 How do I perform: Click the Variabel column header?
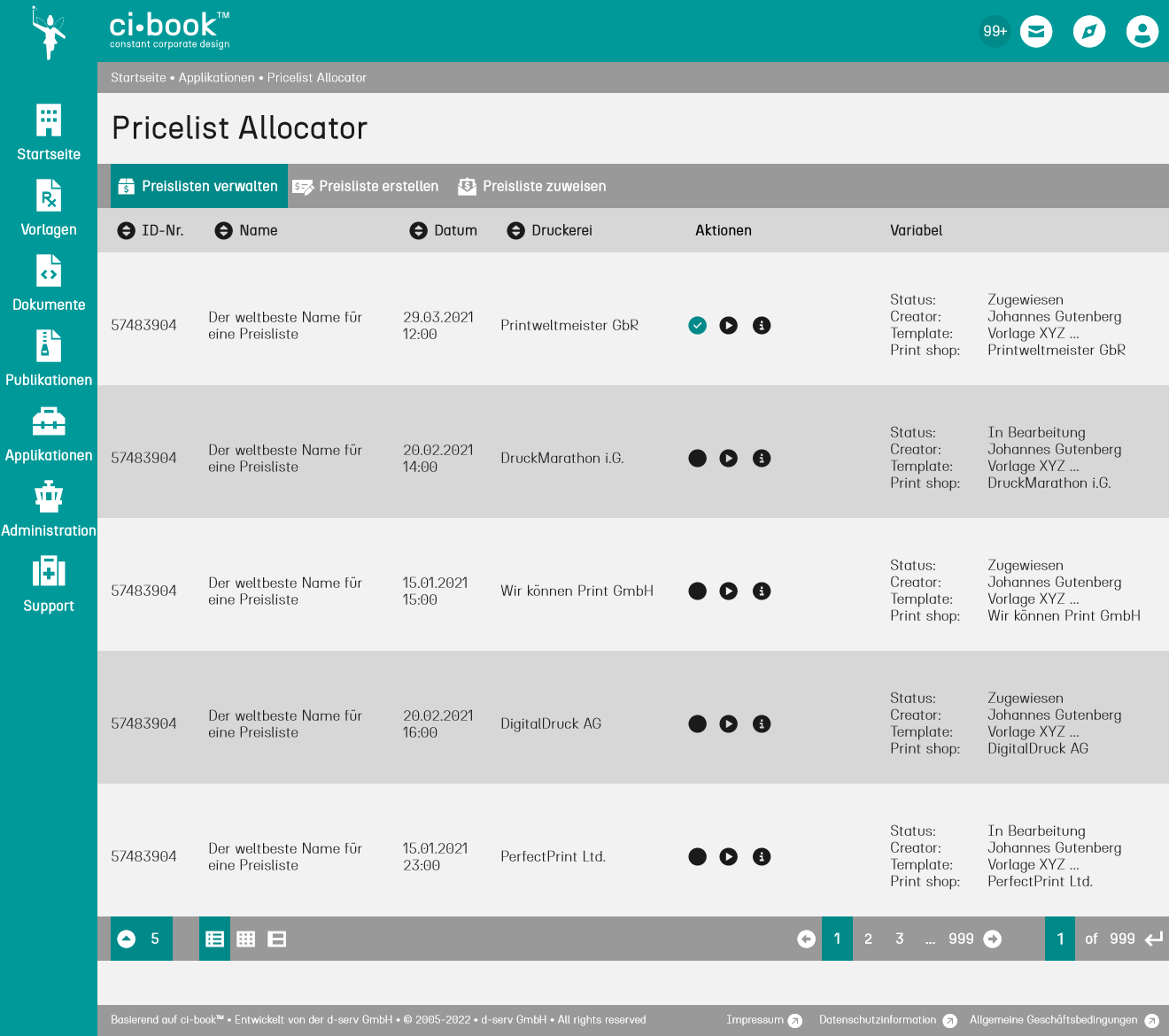coord(917,230)
